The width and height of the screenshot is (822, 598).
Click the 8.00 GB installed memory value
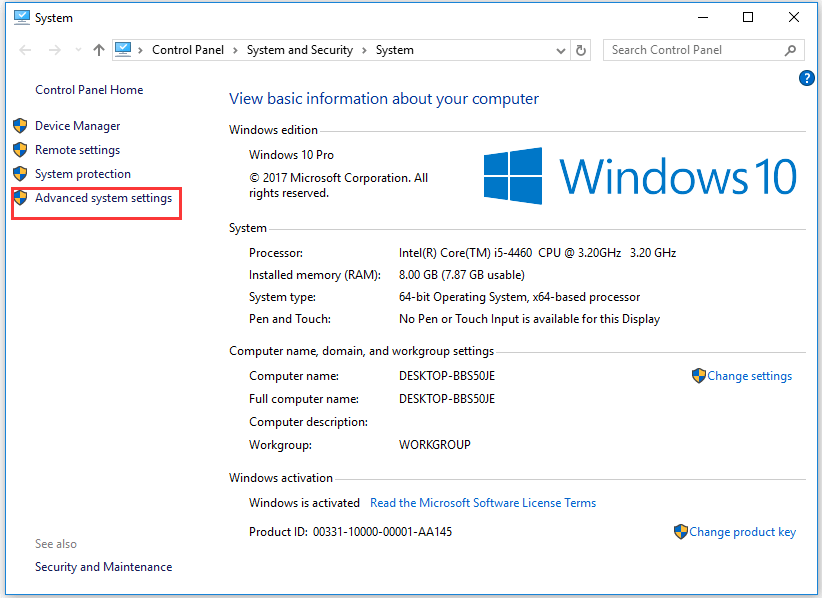coord(462,275)
